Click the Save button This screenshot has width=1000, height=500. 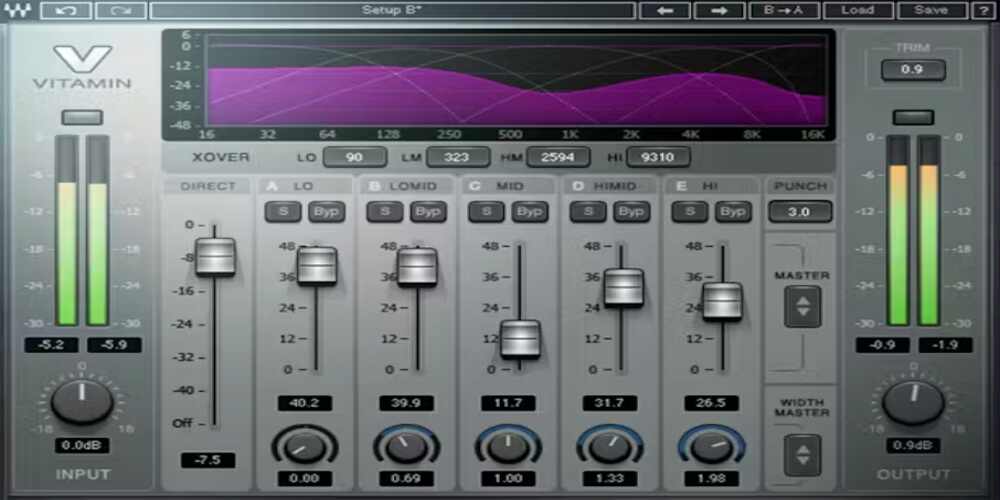tap(931, 10)
